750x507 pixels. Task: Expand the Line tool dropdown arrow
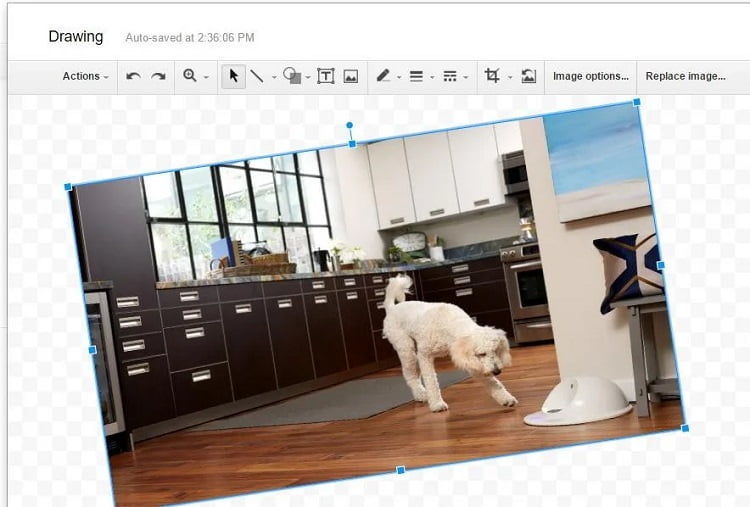(274, 77)
